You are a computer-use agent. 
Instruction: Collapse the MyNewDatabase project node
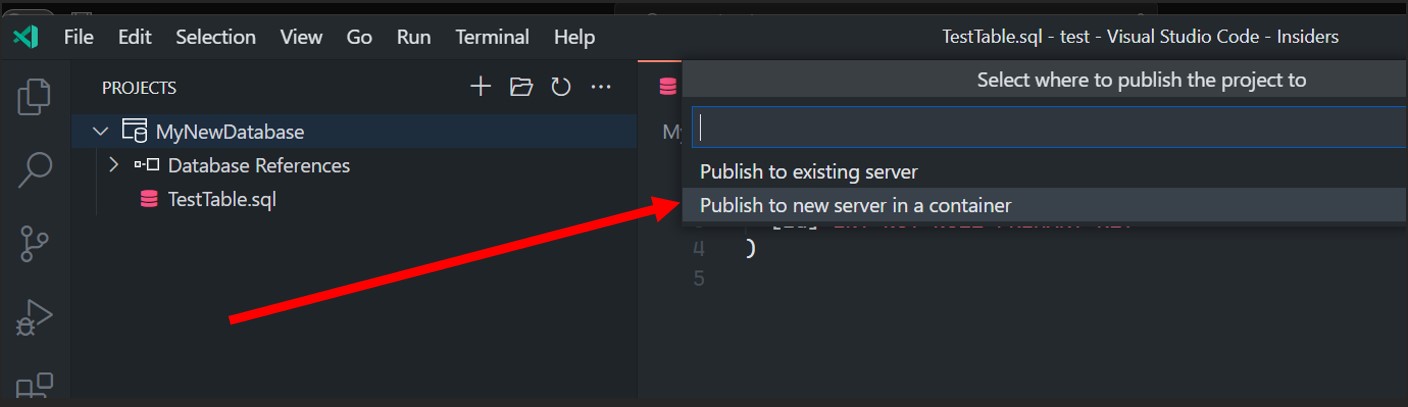click(x=100, y=132)
